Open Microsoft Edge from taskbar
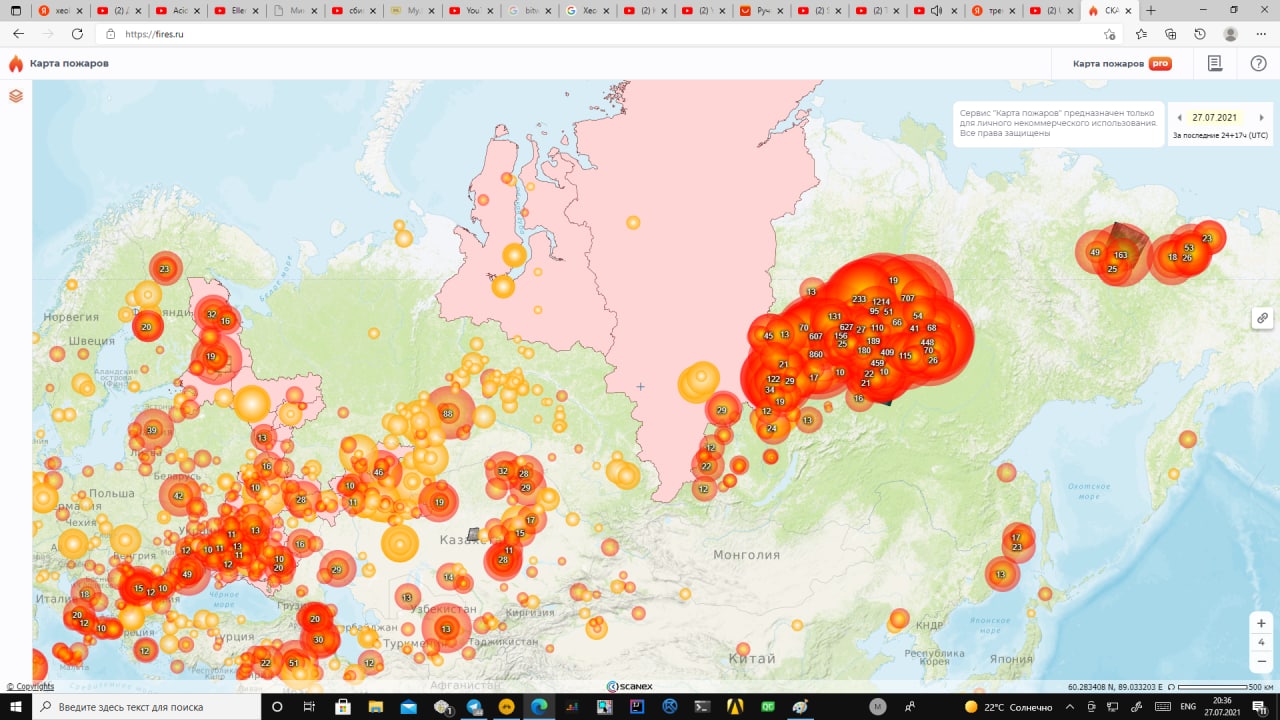The image size is (1280, 720). click(x=539, y=706)
